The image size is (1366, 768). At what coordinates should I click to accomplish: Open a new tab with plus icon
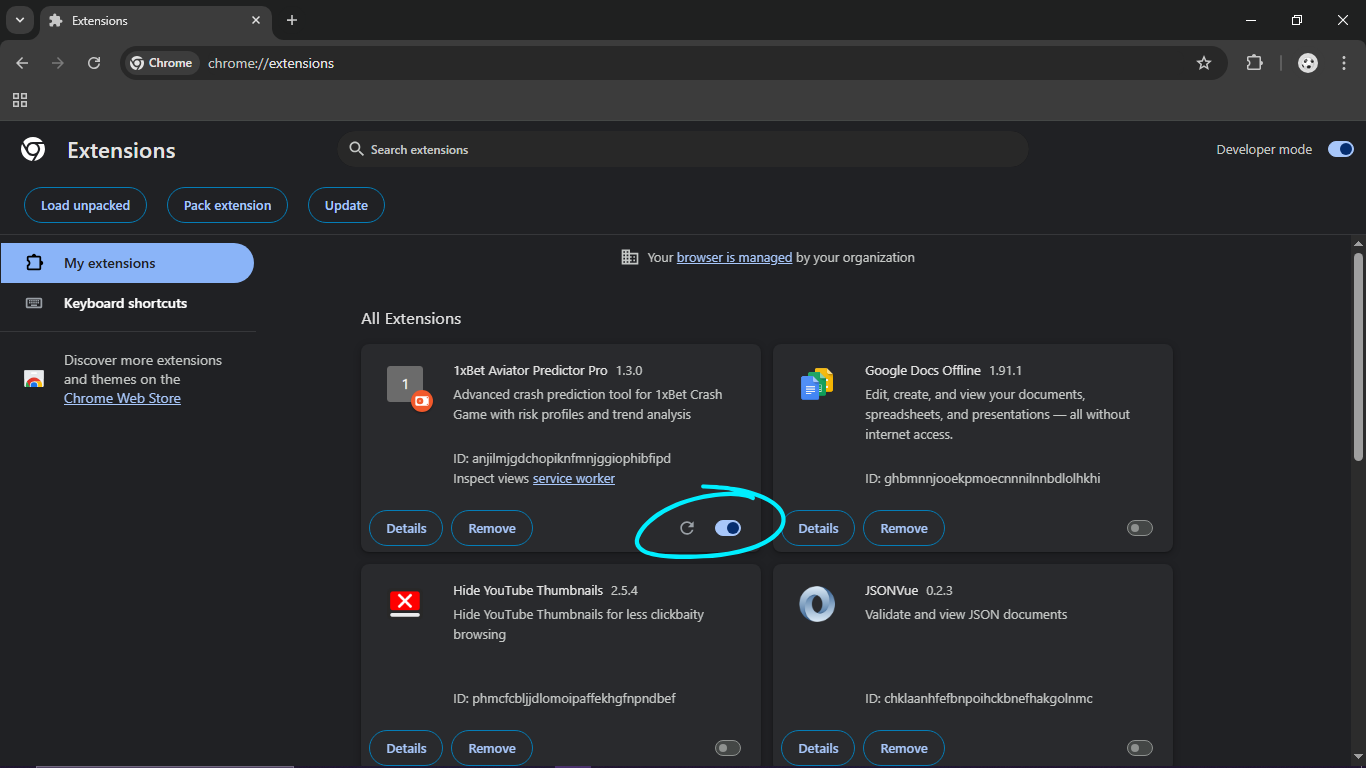pos(292,20)
